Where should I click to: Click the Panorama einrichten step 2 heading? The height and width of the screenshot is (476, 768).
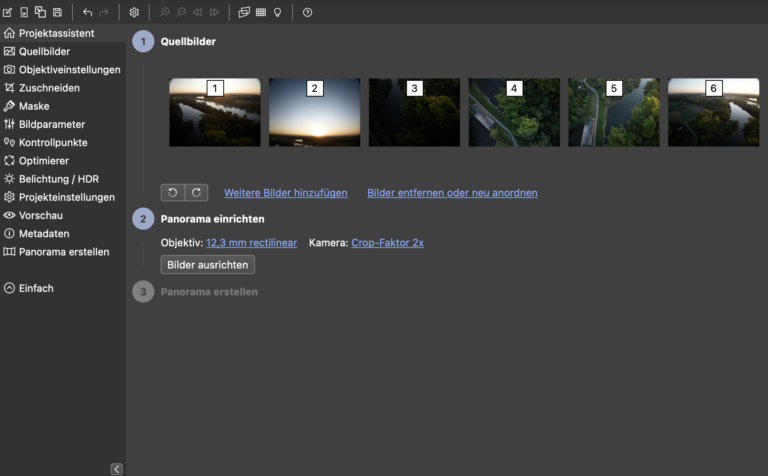(213, 219)
